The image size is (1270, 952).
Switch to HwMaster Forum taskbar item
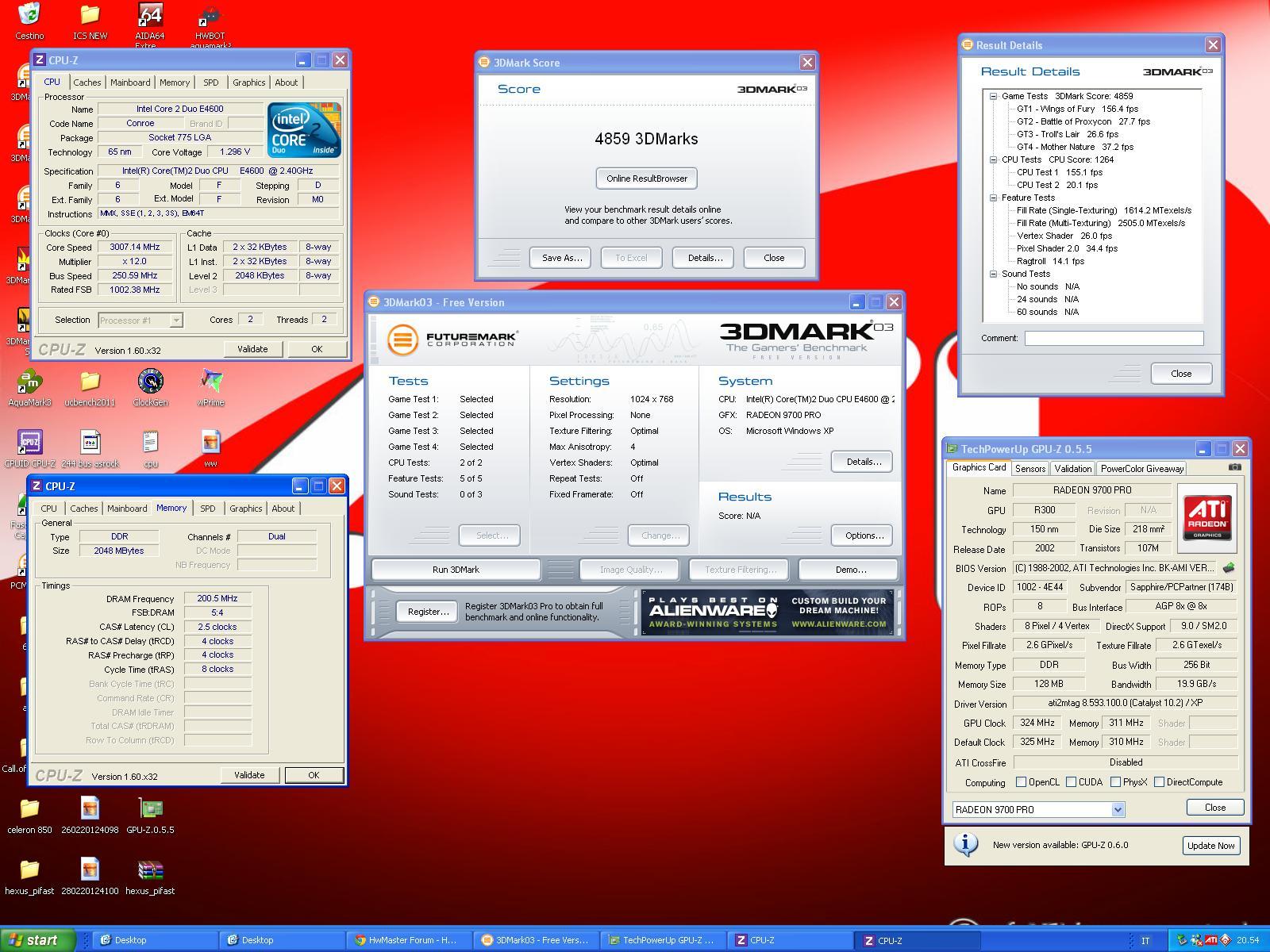click(409, 940)
